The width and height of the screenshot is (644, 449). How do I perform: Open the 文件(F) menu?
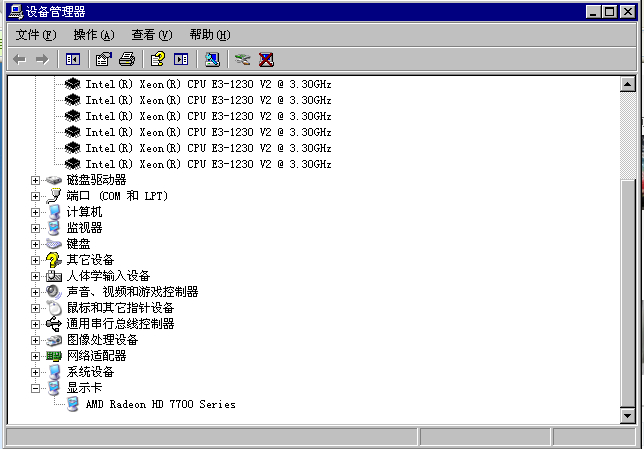tap(36, 35)
